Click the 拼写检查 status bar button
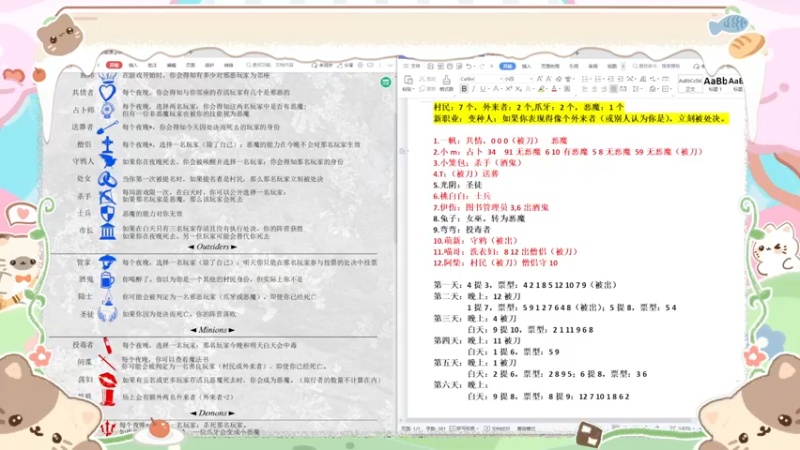The image size is (800, 450). (465, 429)
